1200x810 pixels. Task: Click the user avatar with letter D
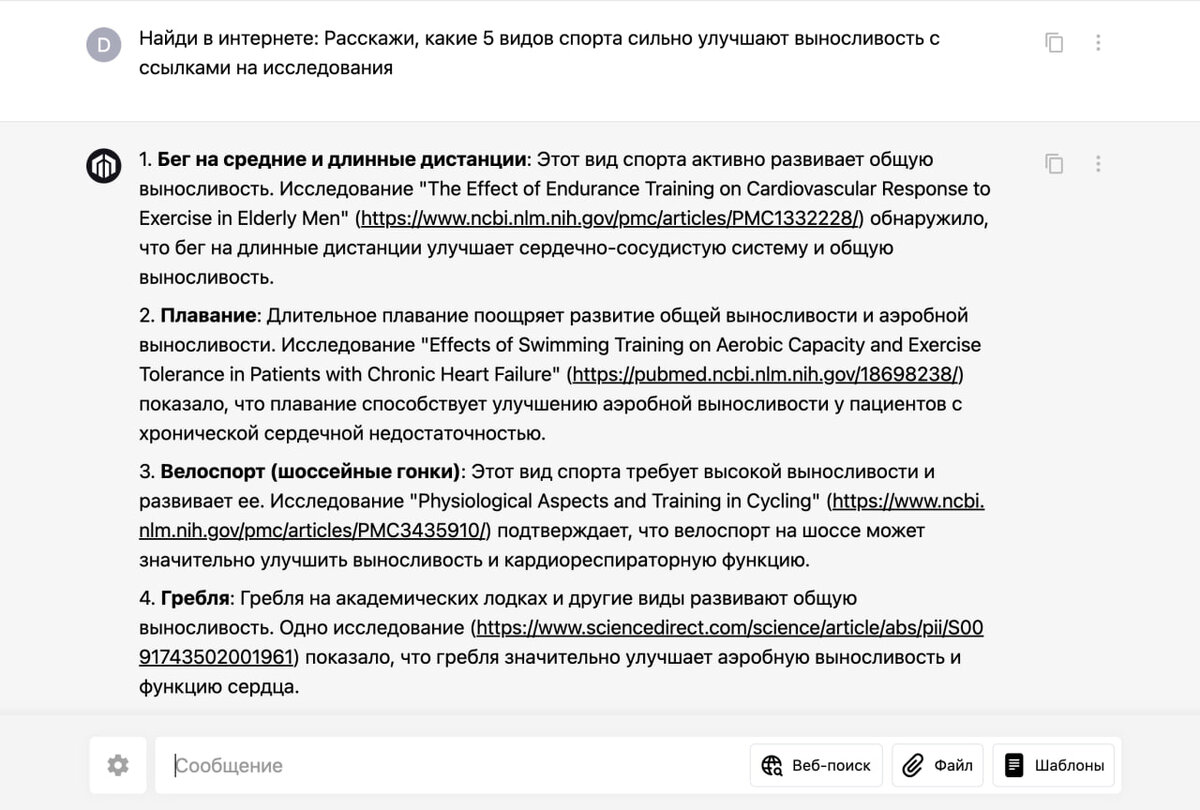tap(104, 42)
